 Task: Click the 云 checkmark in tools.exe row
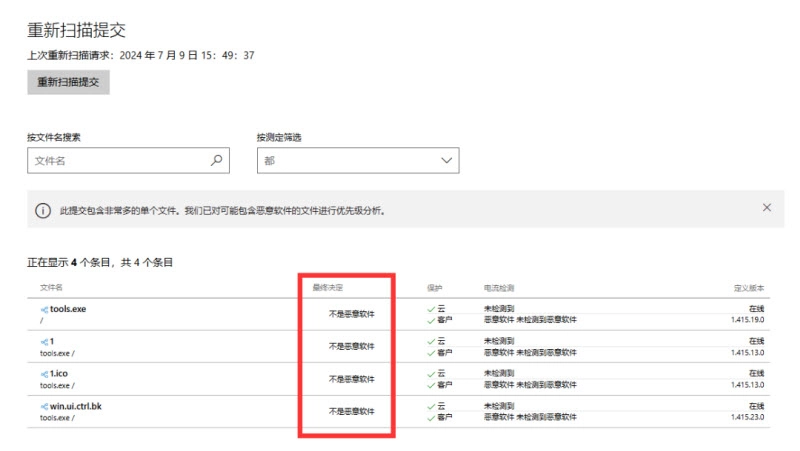(x=431, y=309)
